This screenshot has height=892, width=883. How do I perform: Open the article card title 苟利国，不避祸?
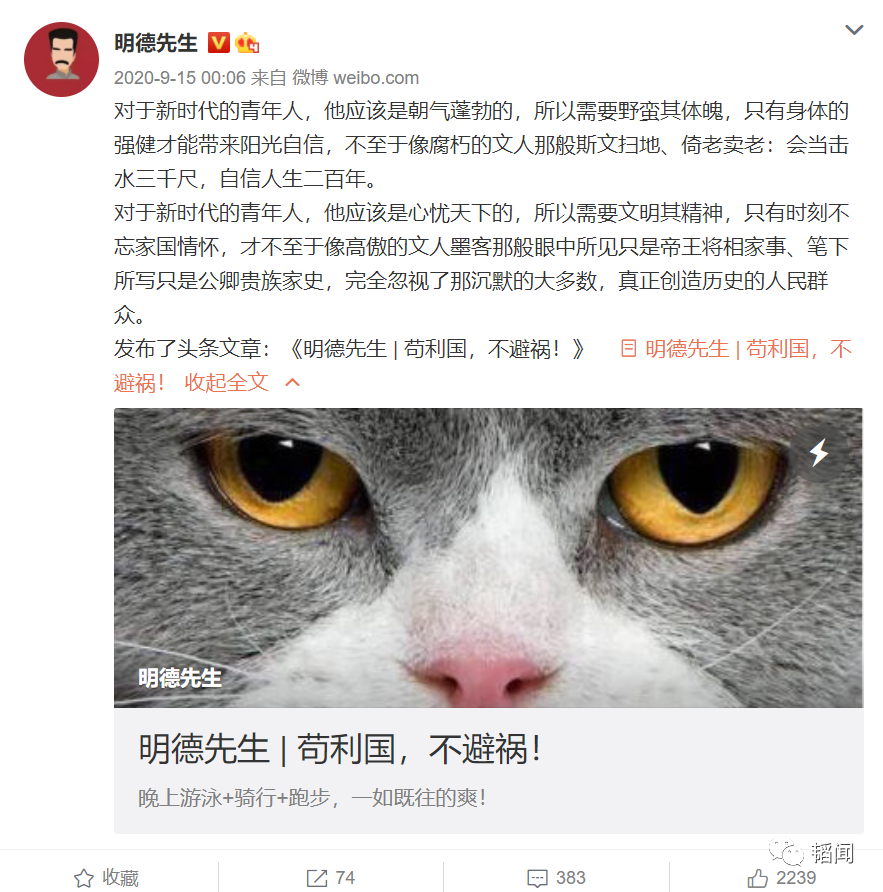pos(340,749)
